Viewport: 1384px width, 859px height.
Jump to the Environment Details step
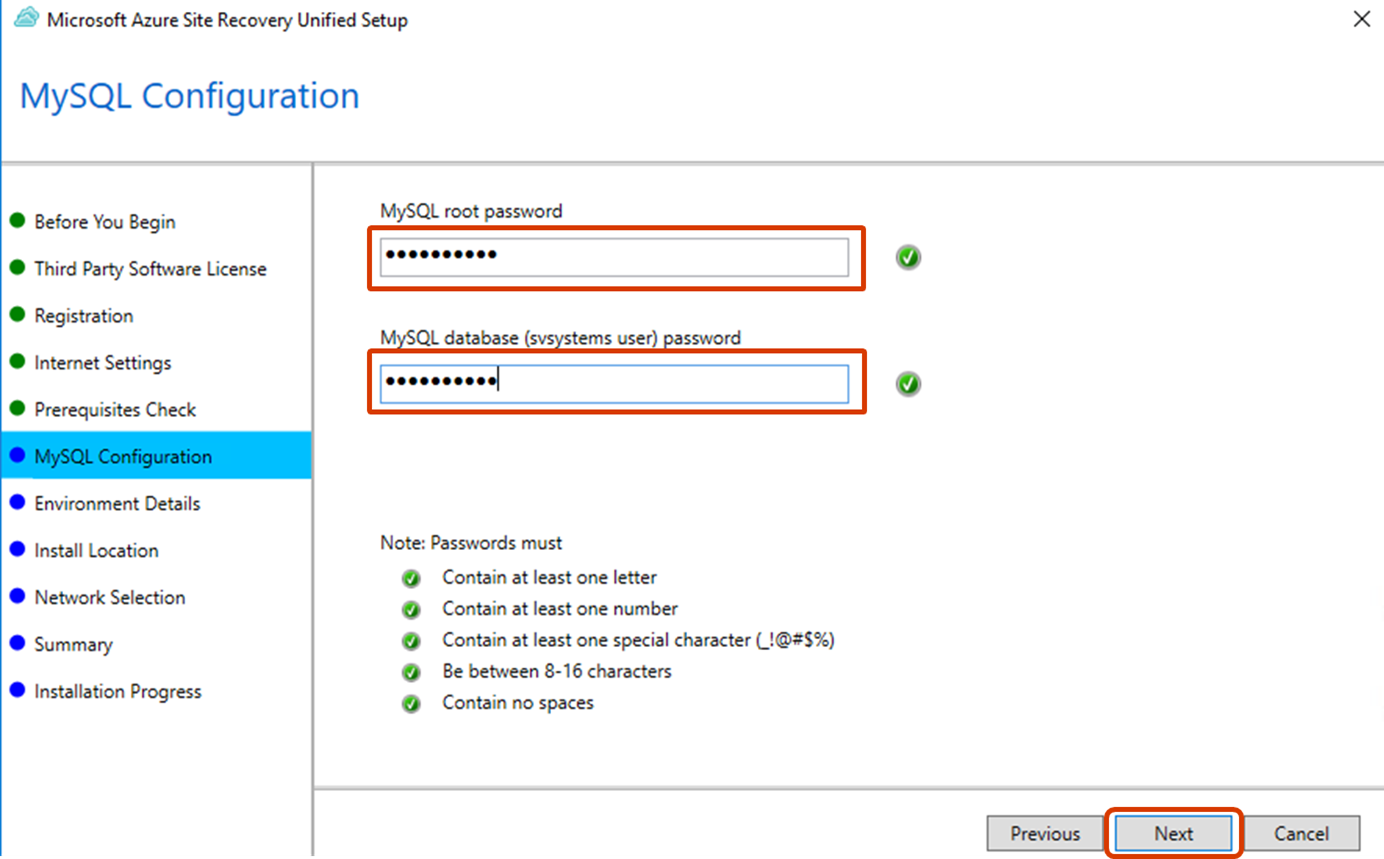pos(117,504)
